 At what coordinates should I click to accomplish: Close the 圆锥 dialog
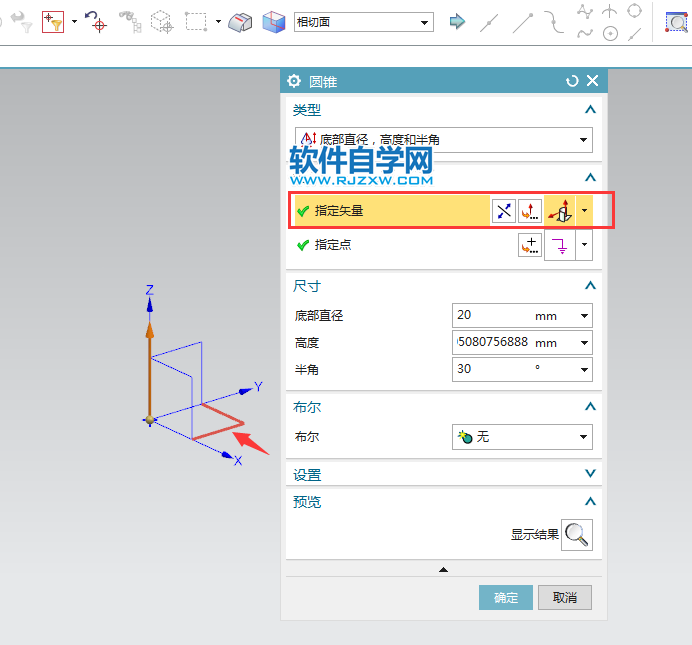(x=593, y=81)
